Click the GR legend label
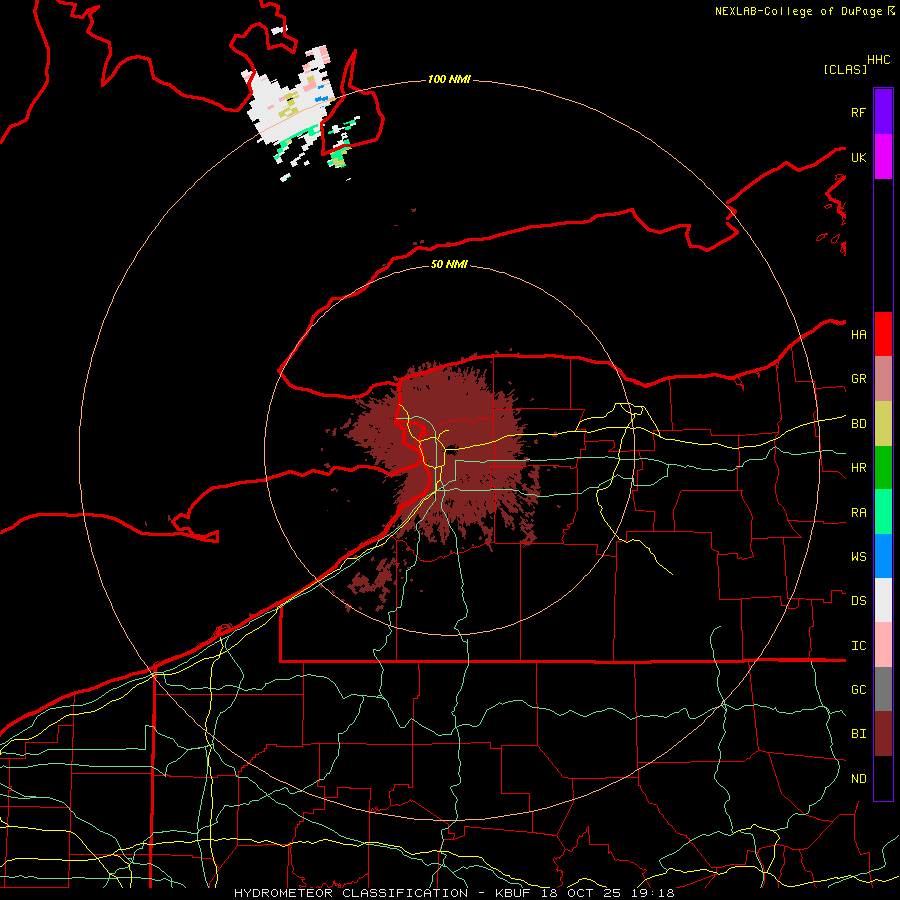The height and width of the screenshot is (900, 900). coord(858,379)
